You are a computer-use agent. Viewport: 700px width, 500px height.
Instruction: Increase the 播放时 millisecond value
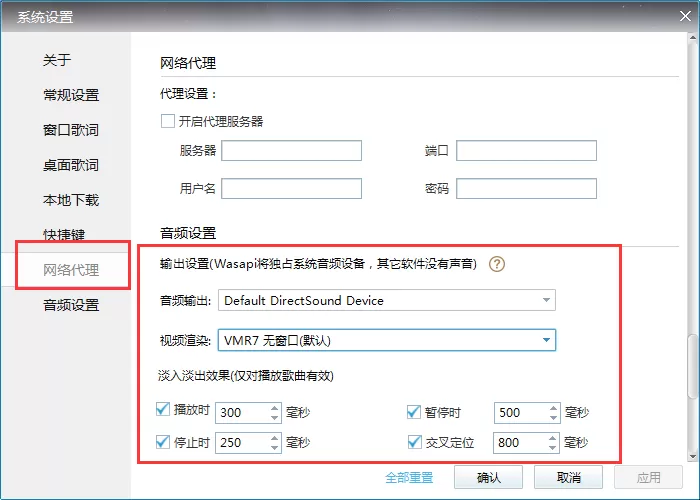click(x=275, y=408)
